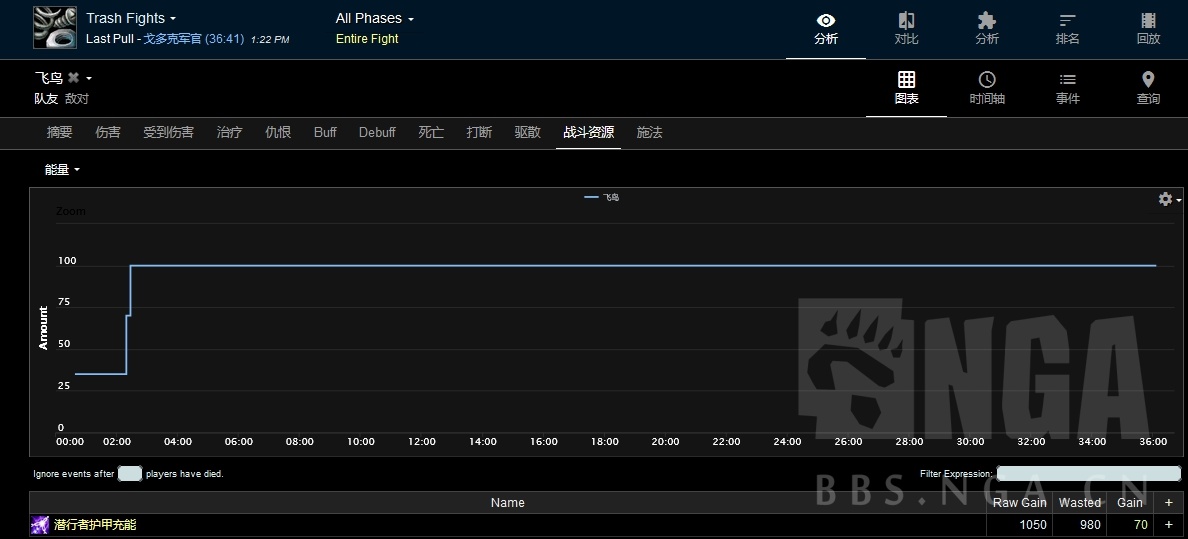The width and height of the screenshot is (1188, 539).
Task: Switch to the 事件 events view
Action: 1068,89
